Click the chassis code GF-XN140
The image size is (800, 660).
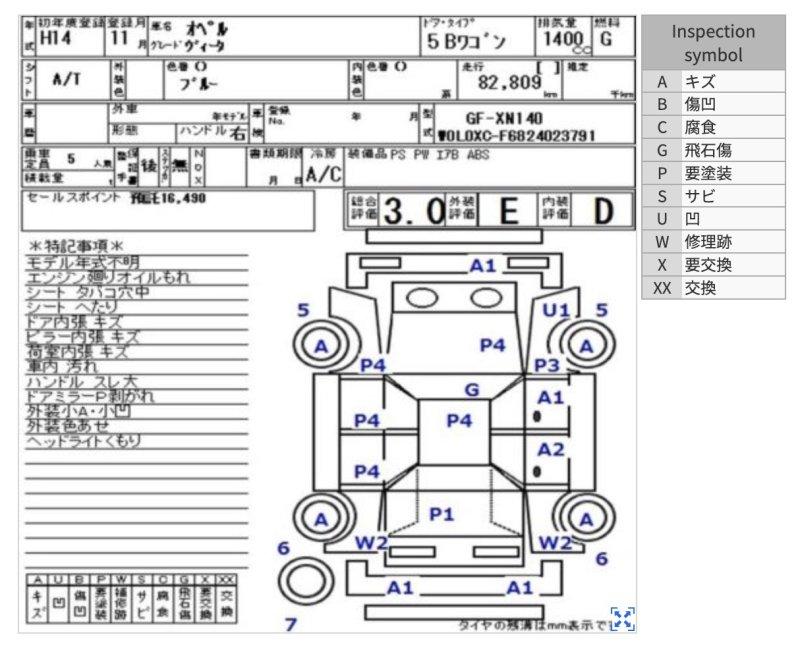[x=503, y=117]
